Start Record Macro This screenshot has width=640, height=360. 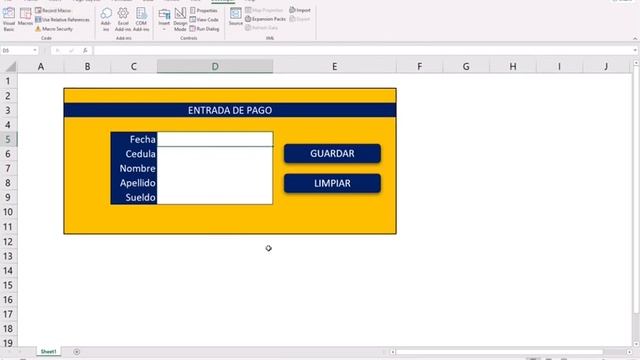pyautogui.click(x=53, y=10)
